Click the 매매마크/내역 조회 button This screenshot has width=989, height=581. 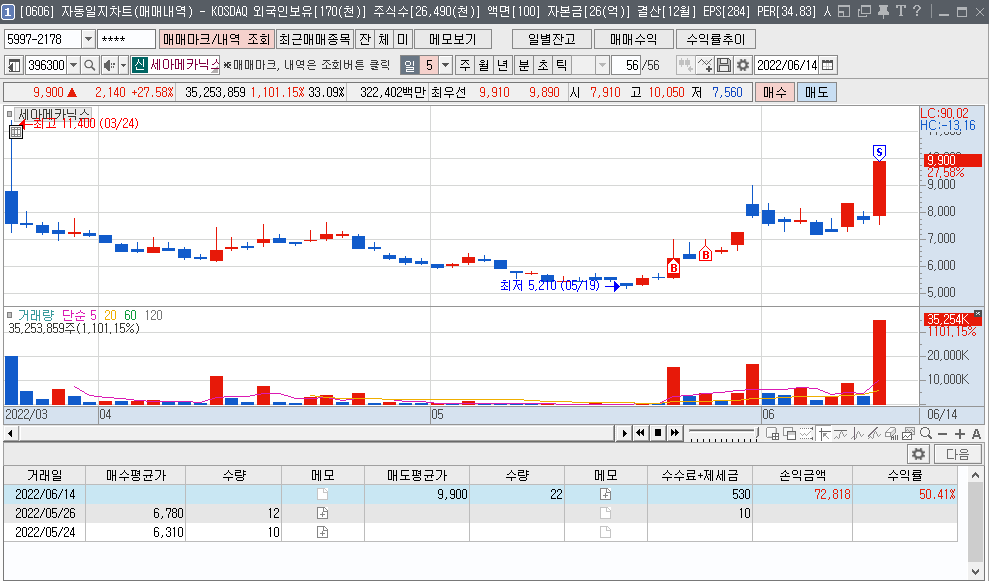click(x=216, y=39)
